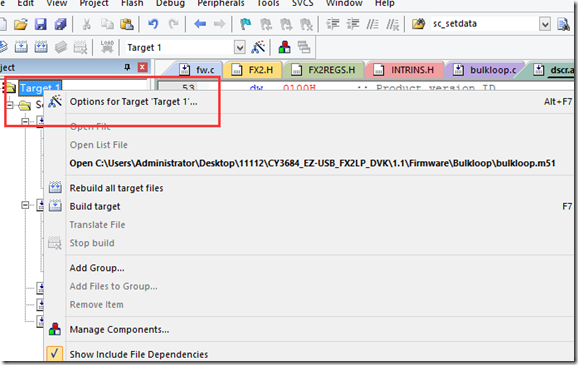The width and height of the screenshot is (578, 365).
Task: Undo the last edit
Action: click(x=153, y=24)
